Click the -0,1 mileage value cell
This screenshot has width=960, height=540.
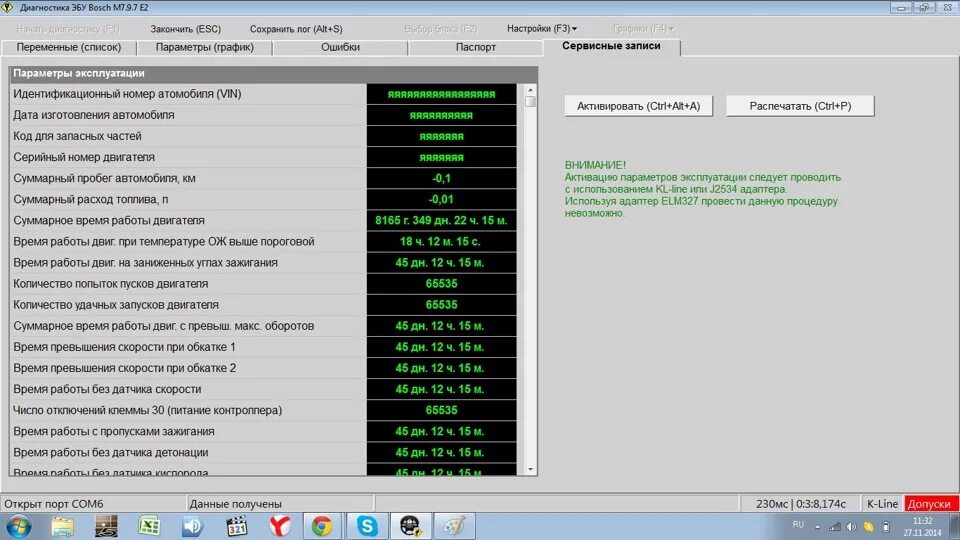441,178
